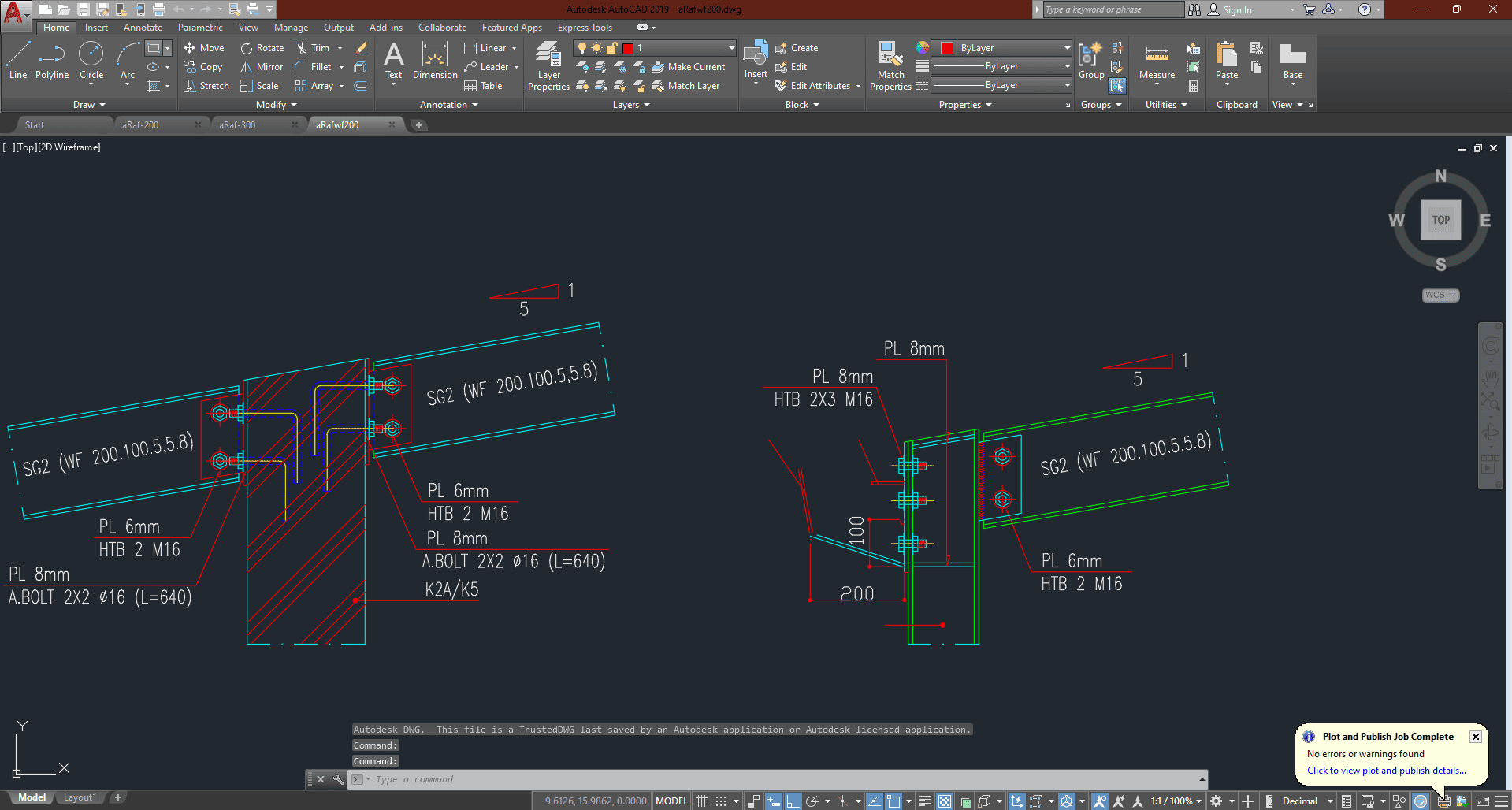Select the Mirror modify tool
This screenshot has height=810, width=1512.
(x=262, y=67)
